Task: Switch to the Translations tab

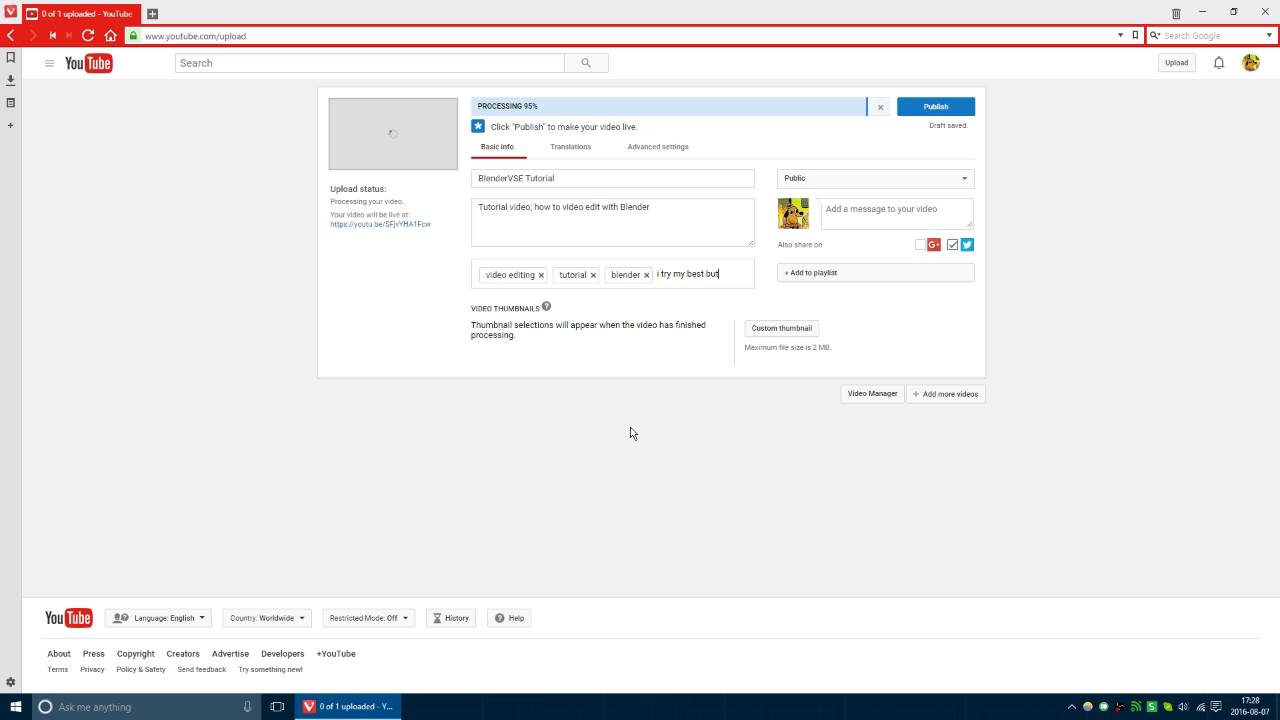Action: tap(570, 147)
